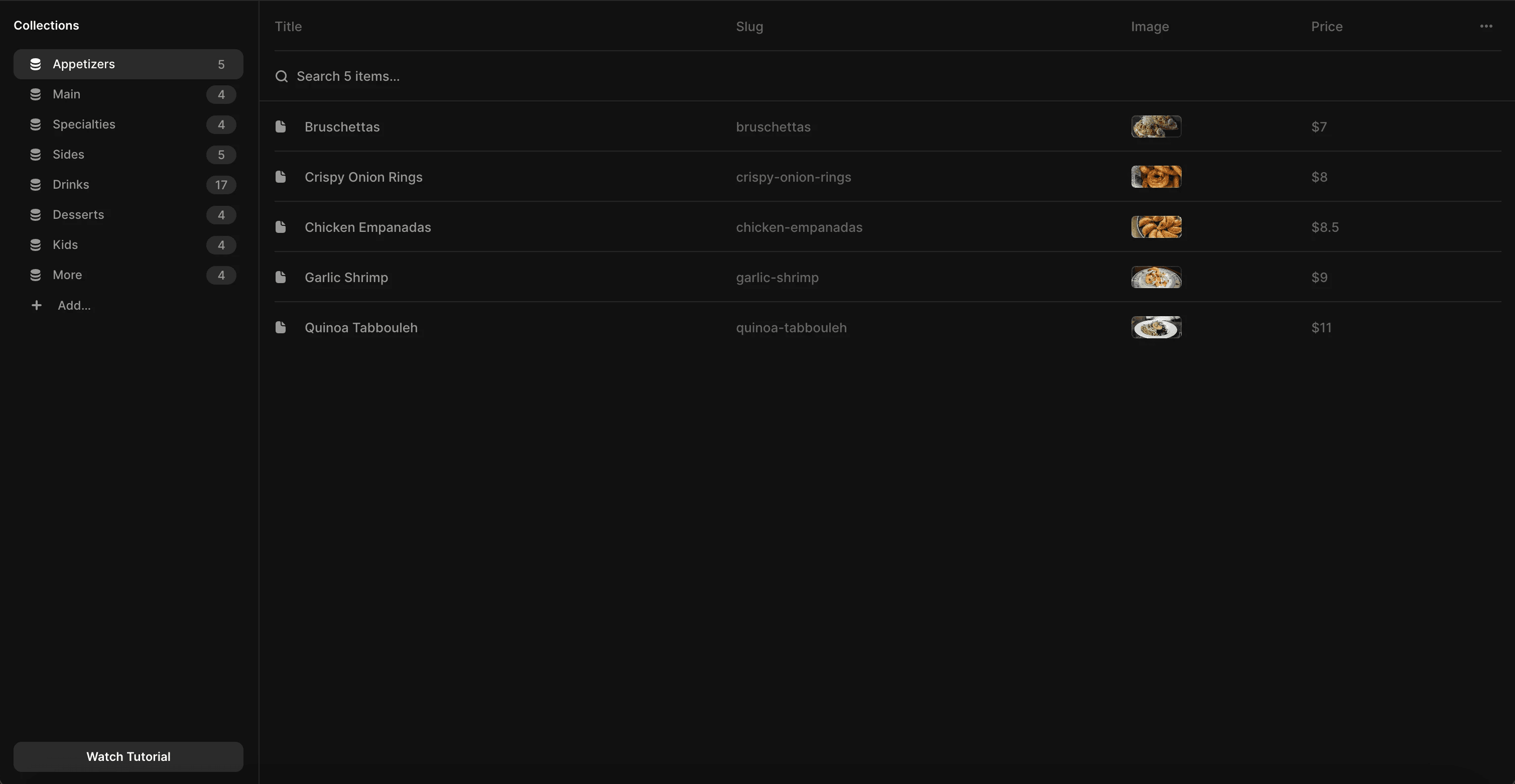Click the search magnifier icon
Image resolution: width=1515 pixels, height=784 pixels.
pos(282,76)
